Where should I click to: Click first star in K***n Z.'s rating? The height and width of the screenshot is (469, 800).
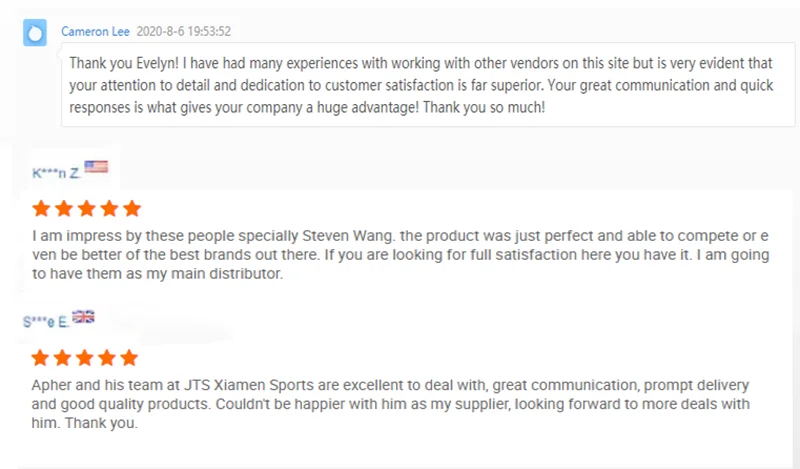pyautogui.click(x=42, y=209)
